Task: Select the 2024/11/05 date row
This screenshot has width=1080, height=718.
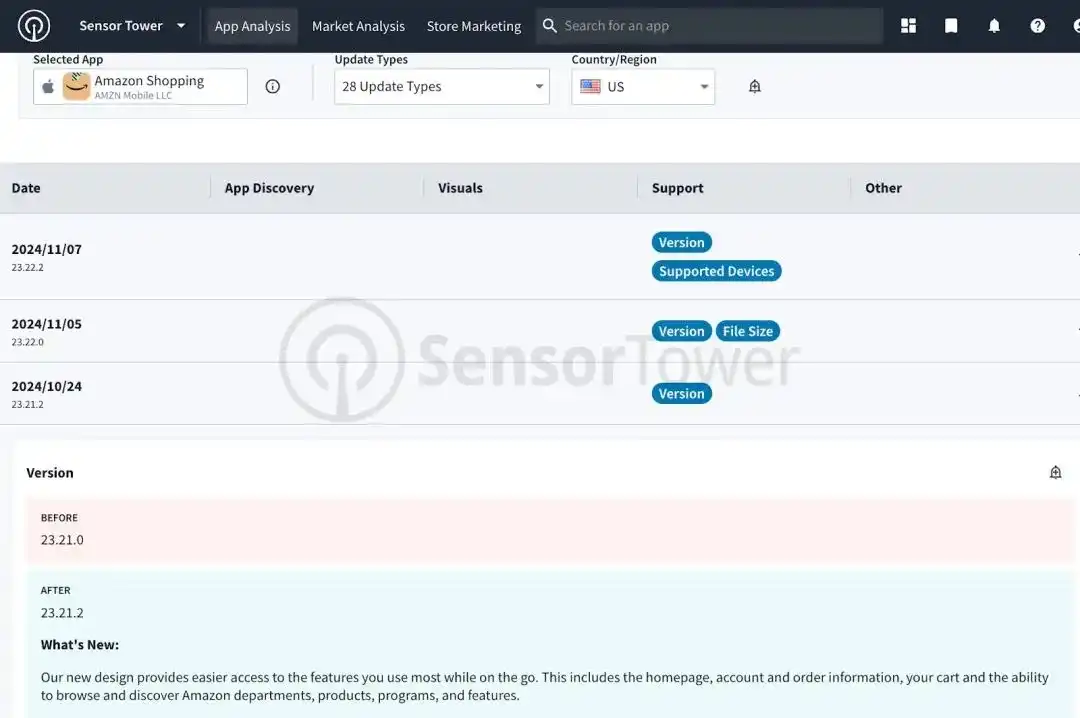Action: [x=540, y=331]
